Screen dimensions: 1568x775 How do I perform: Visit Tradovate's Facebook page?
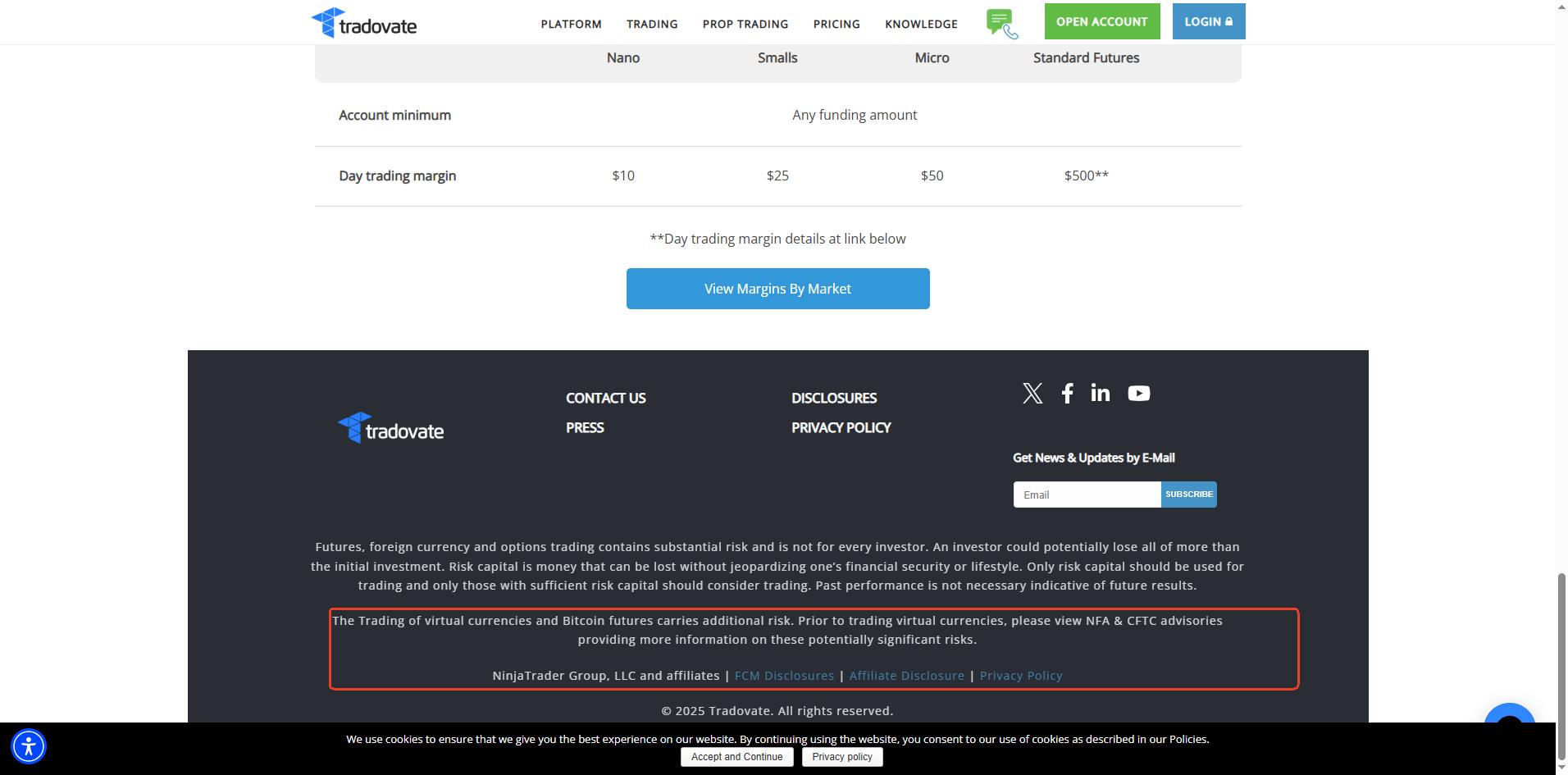point(1067,394)
